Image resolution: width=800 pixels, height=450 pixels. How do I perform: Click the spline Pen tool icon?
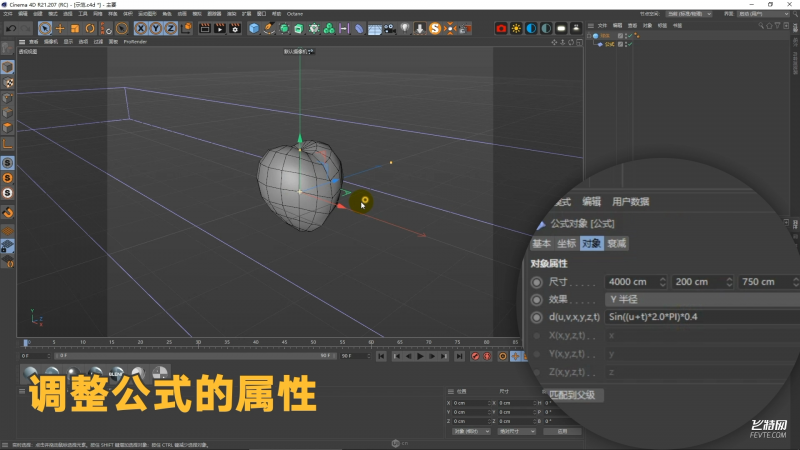coord(269,29)
